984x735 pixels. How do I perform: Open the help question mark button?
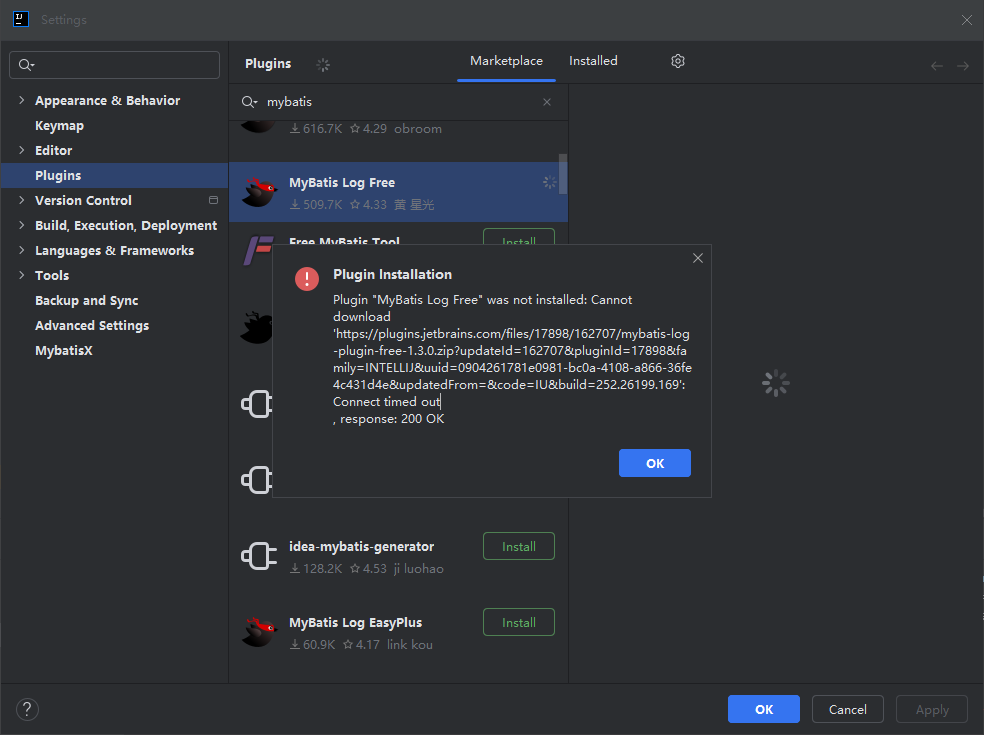(27, 709)
